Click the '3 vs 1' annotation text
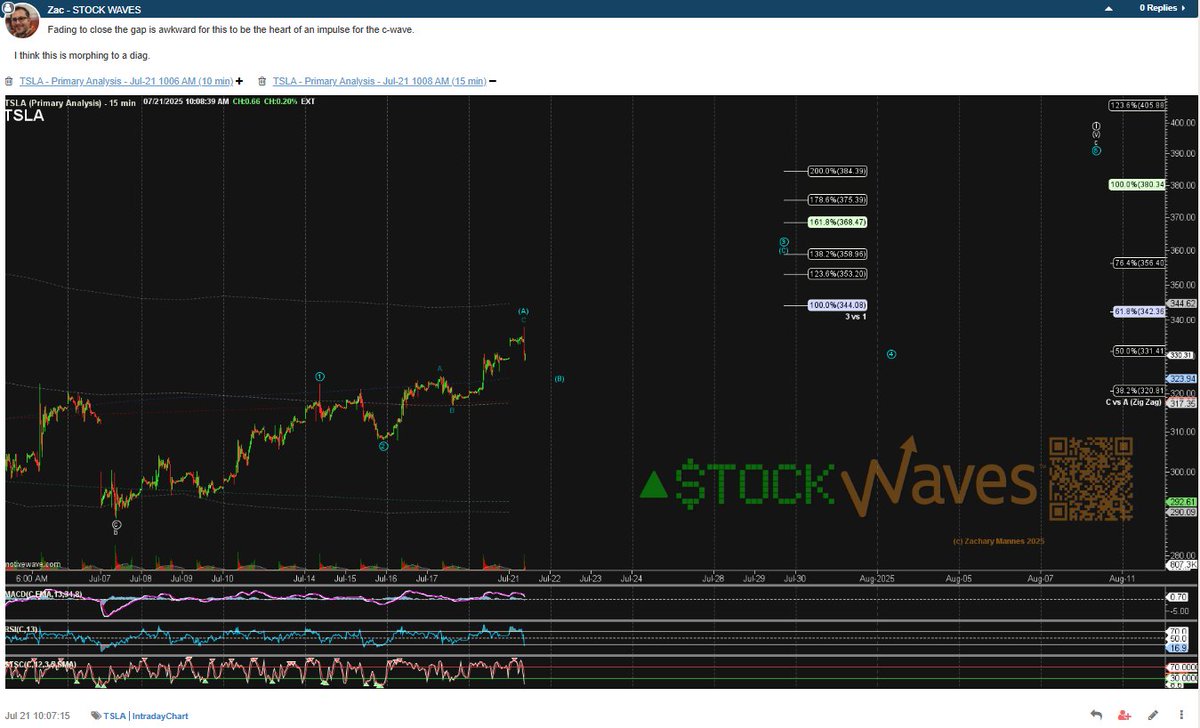Viewport: 1200px width, 728px height. click(856, 316)
